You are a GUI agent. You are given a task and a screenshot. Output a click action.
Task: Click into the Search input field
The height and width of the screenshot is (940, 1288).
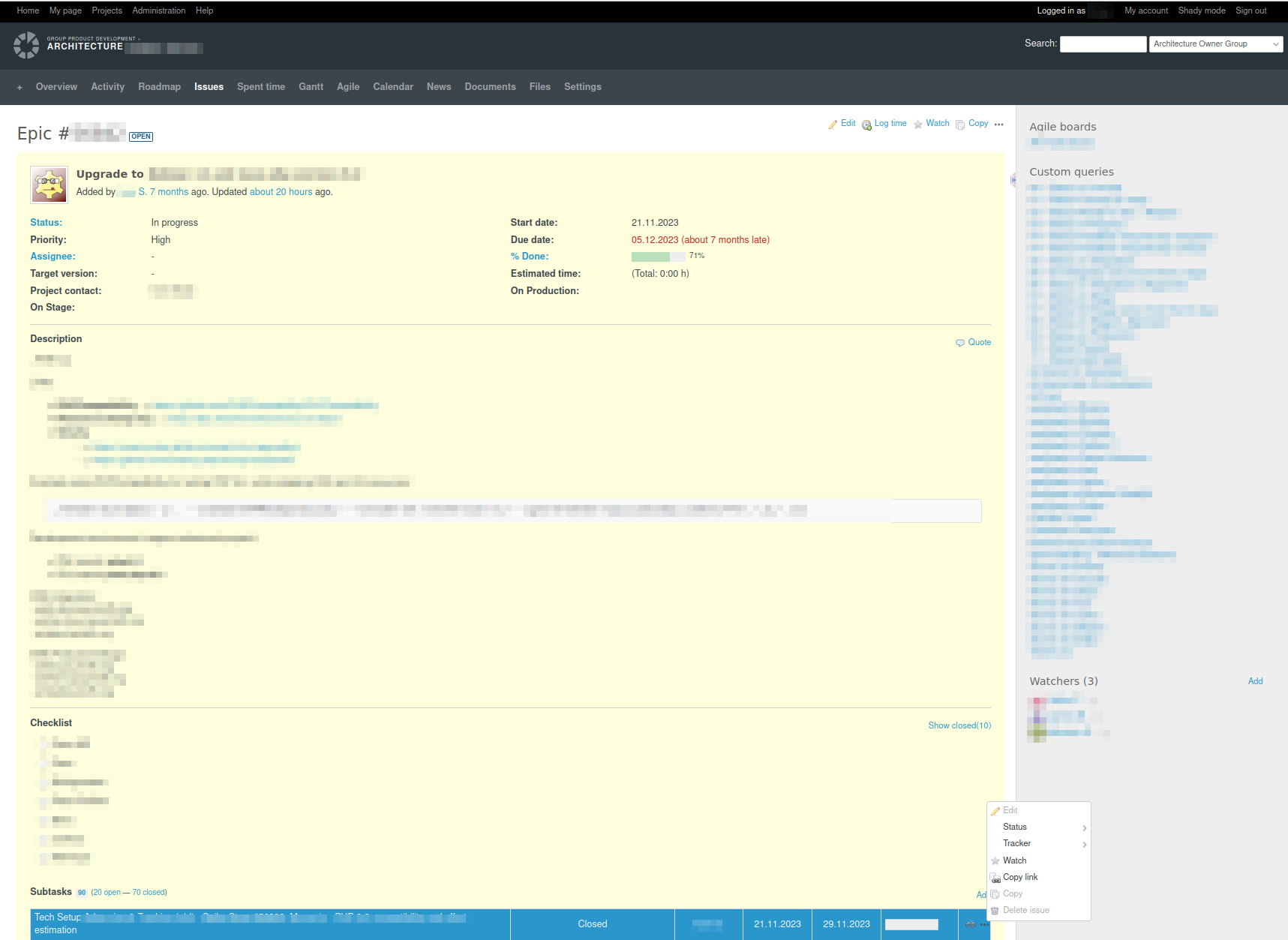[x=1103, y=44]
